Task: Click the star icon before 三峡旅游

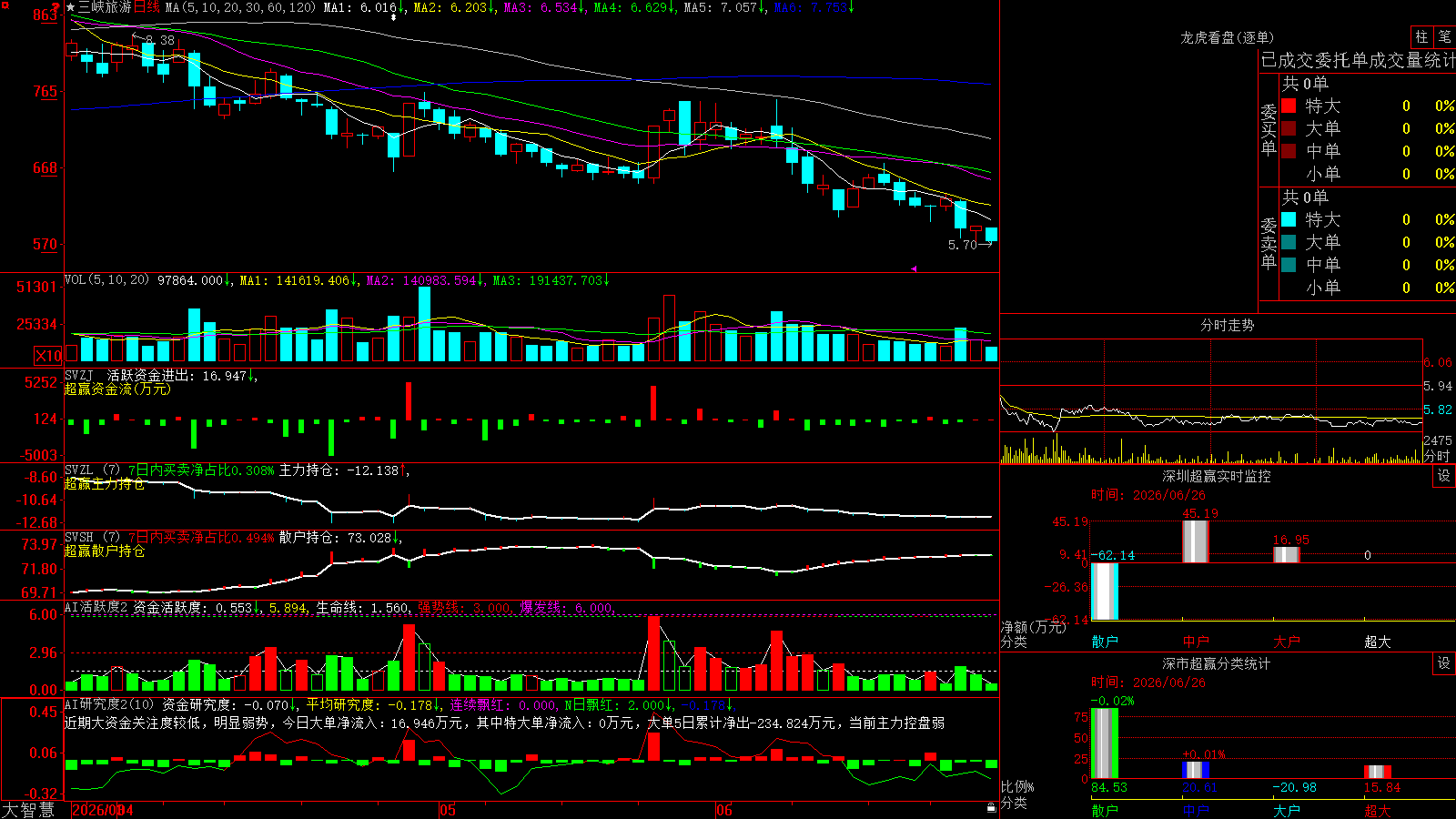Action: click(x=71, y=7)
